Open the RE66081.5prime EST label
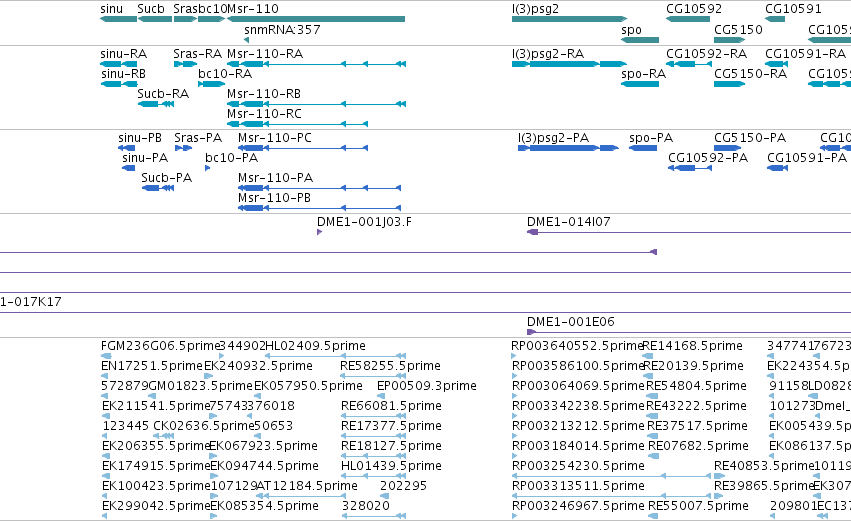Viewport: 851px width, 521px height. pyautogui.click(x=391, y=406)
